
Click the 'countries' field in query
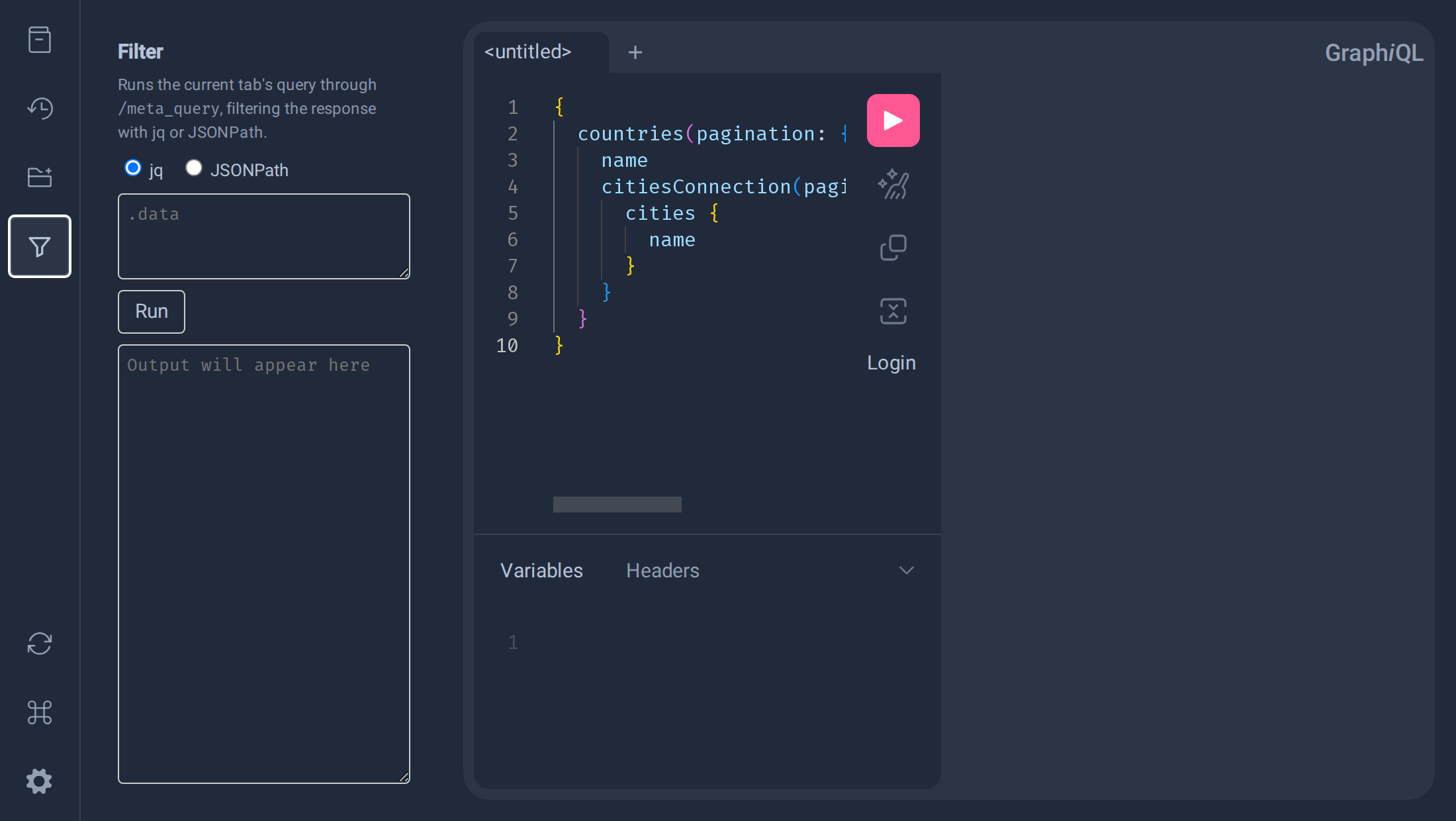[631, 134]
